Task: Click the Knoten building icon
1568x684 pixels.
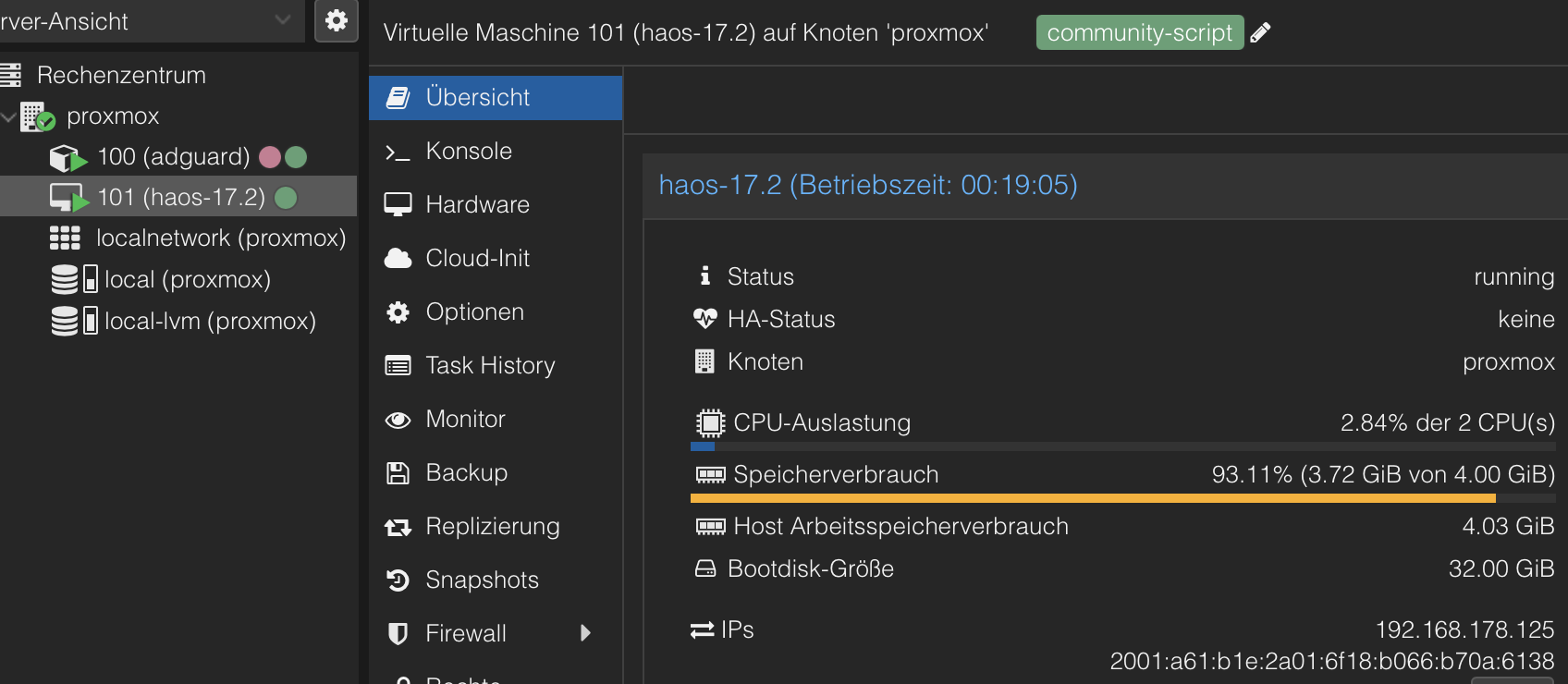Action: (704, 361)
